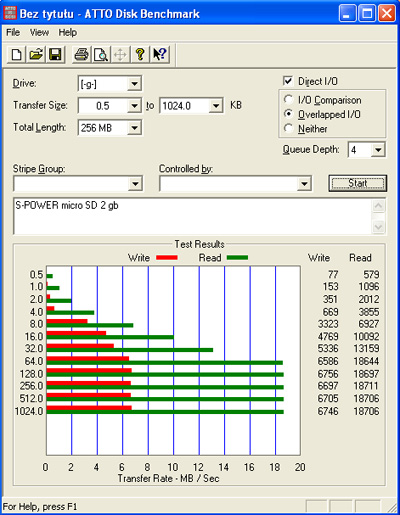Select the I/O Comparison radio button
The width and height of the screenshot is (400, 515).
[x=288, y=100]
